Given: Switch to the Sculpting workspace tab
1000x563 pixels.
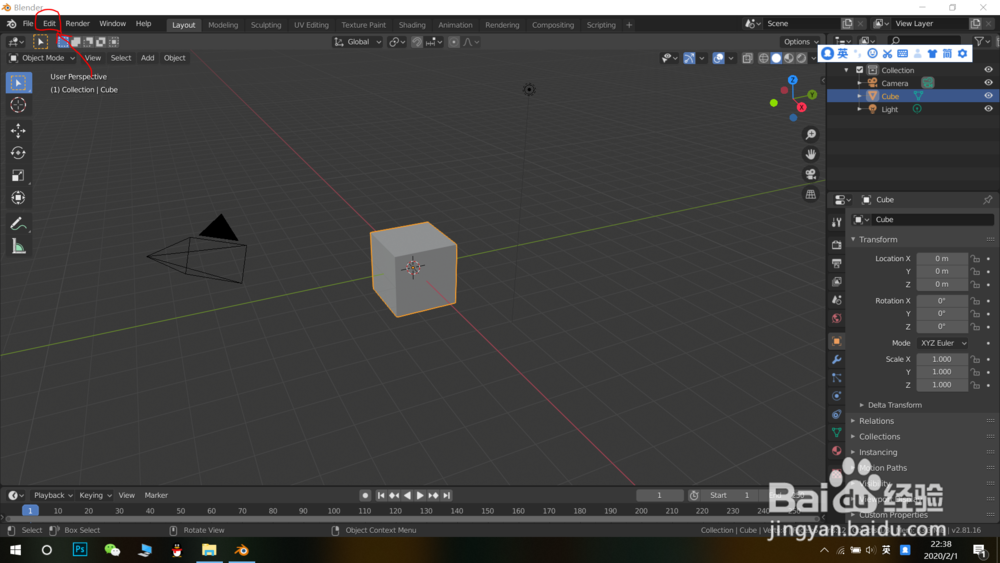Looking at the screenshot, I should point(266,25).
